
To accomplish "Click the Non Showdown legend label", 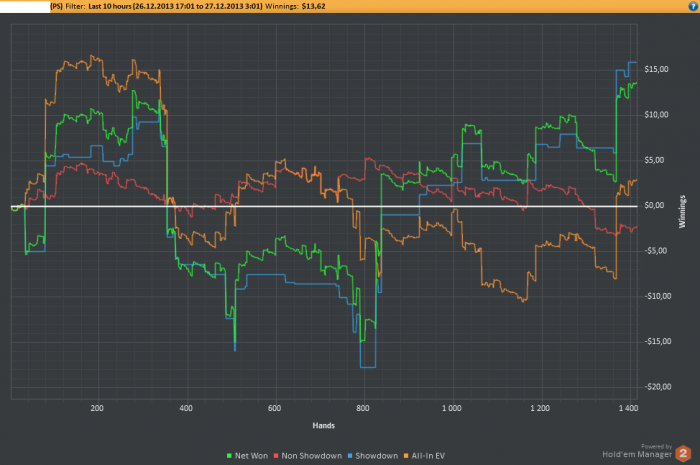I will coord(312,456).
